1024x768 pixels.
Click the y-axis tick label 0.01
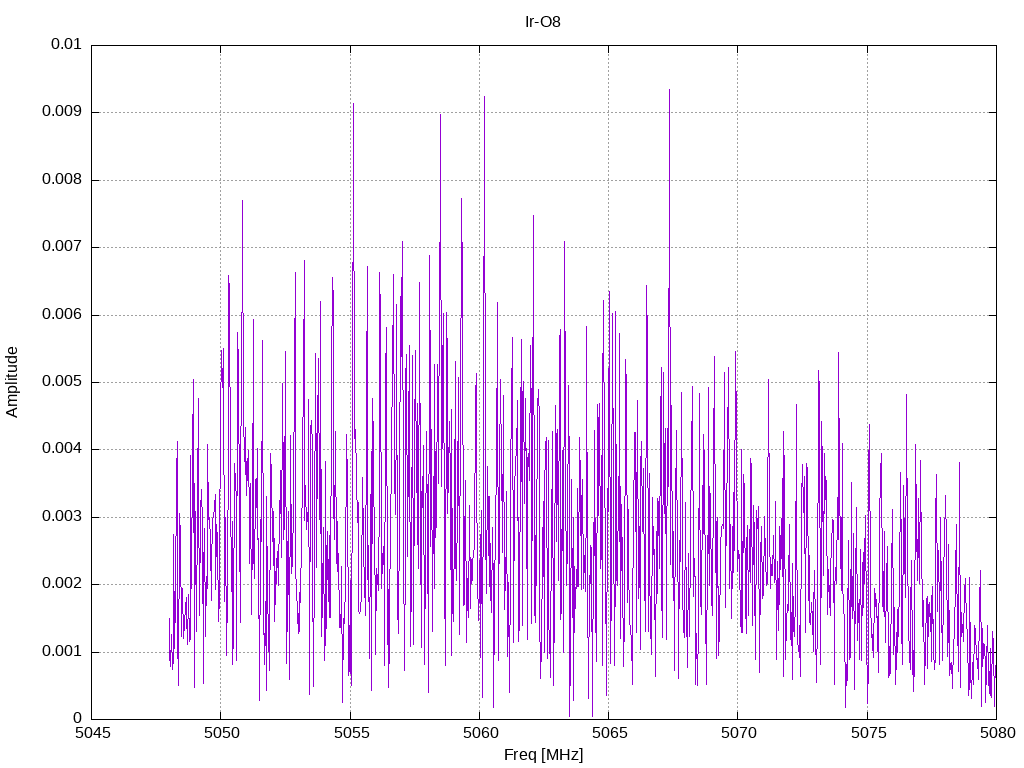point(66,44)
